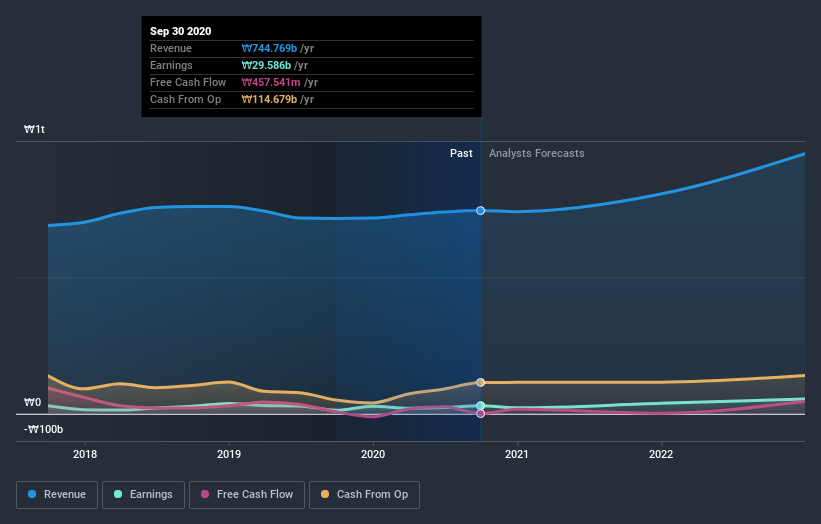The image size is (821, 524).
Task: Click the Cash From Op tooltip row label
Action: [x=185, y=99]
